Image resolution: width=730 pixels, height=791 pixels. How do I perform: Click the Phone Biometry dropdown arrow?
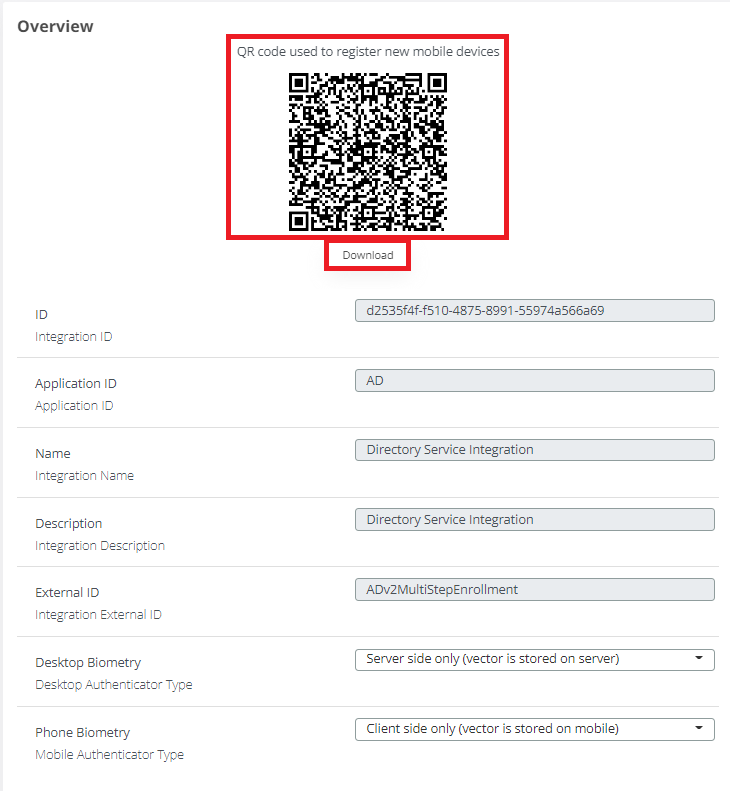[700, 729]
